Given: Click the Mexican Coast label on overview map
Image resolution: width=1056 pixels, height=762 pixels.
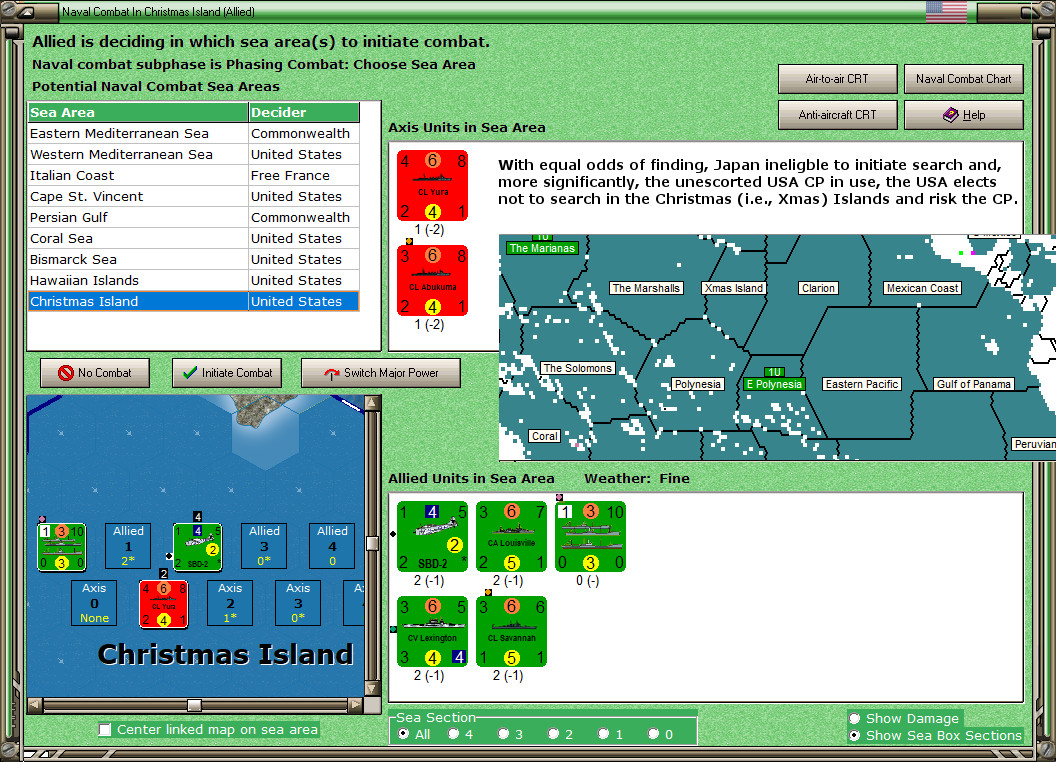Looking at the screenshot, I should coord(922,288).
